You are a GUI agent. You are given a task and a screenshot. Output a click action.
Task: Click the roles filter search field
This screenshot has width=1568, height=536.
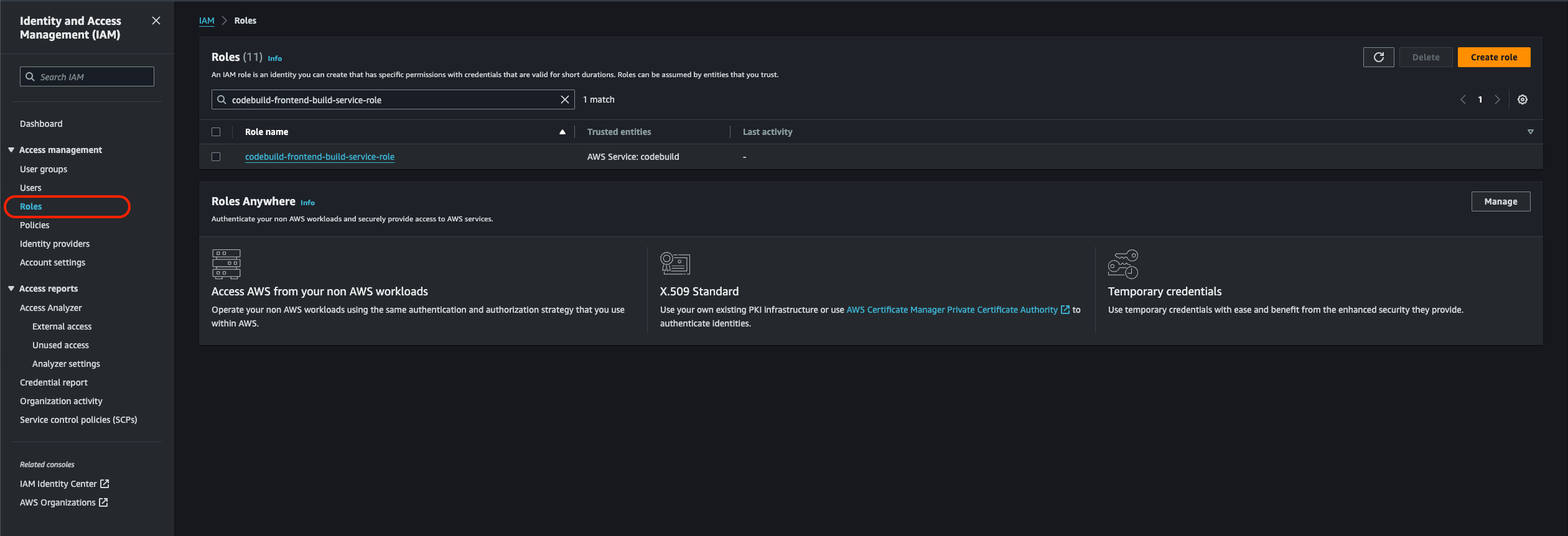(393, 99)
